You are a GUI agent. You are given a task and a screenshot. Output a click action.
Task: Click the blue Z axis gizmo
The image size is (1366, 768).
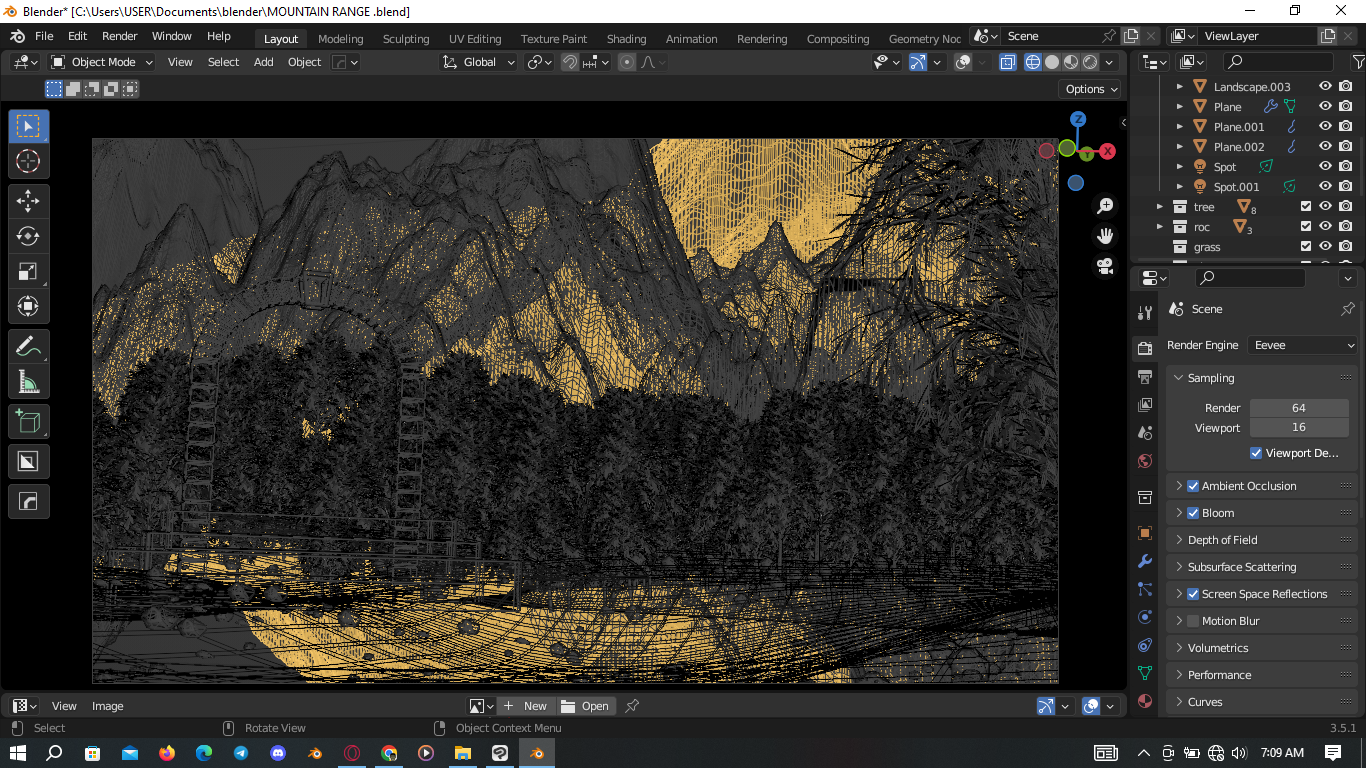(1078, 119)
